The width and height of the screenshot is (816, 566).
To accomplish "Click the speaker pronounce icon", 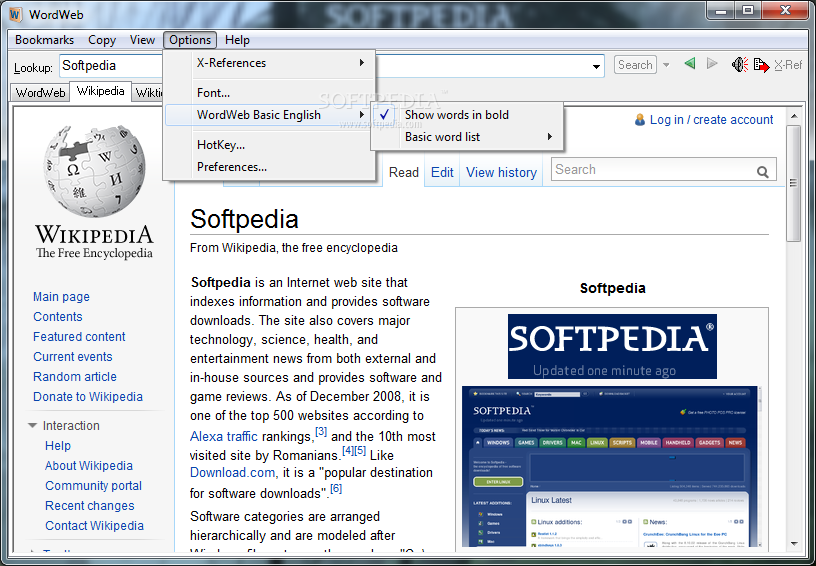I will 740,65.
